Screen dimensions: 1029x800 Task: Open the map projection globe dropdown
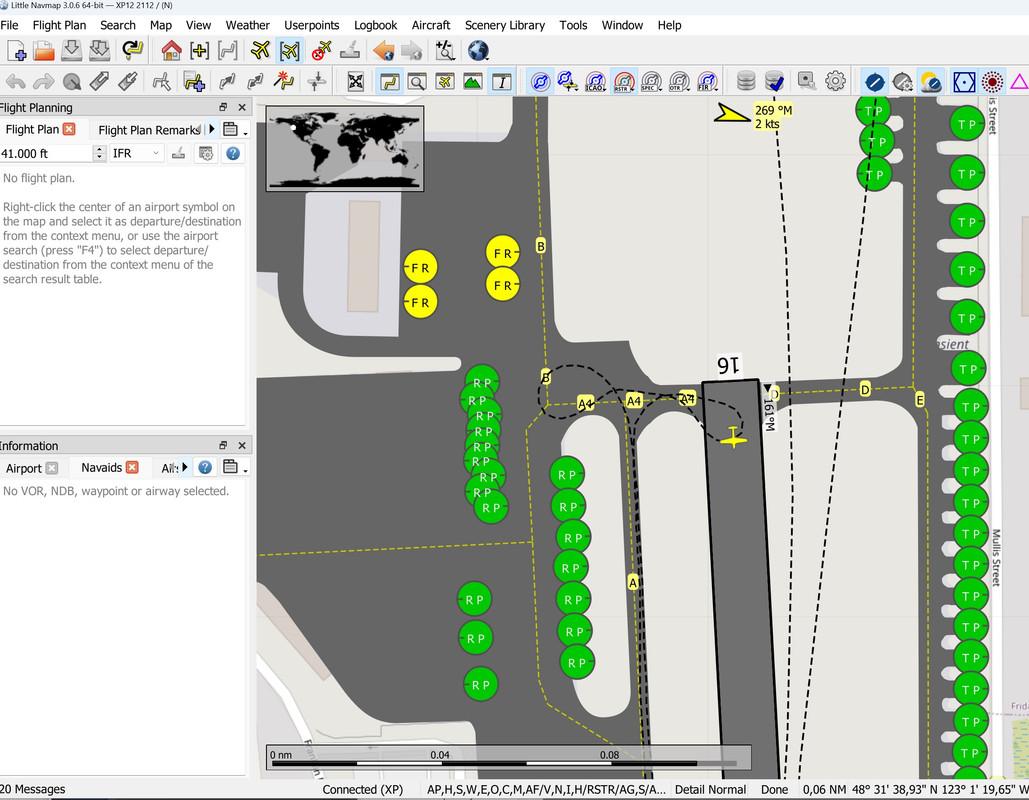pyautogui.click(x=478, y=51)
